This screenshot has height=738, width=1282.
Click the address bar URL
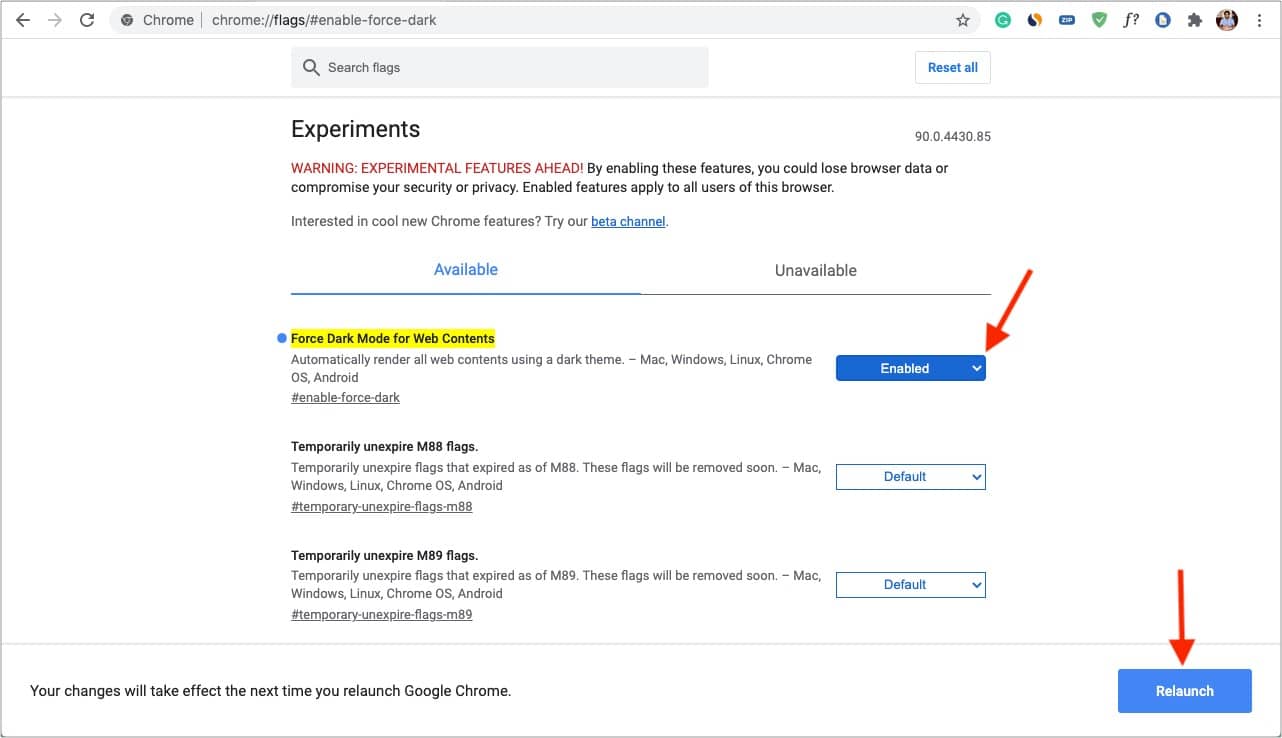point(323,20)
